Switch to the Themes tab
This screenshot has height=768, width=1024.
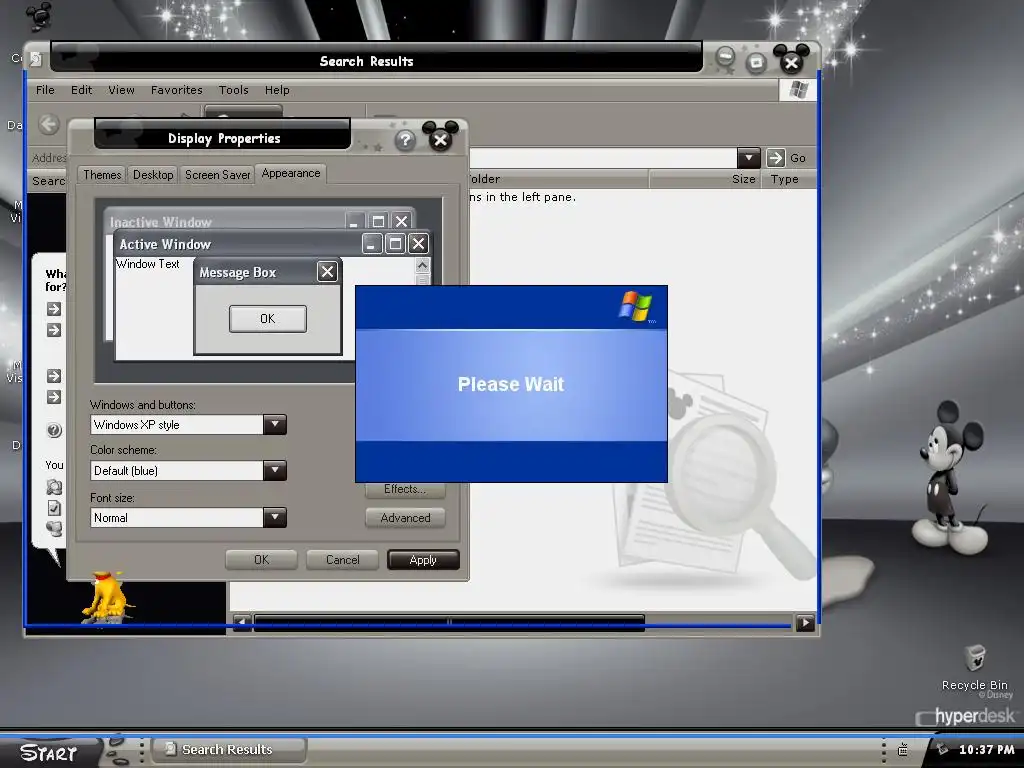click(x=102, y=174)
